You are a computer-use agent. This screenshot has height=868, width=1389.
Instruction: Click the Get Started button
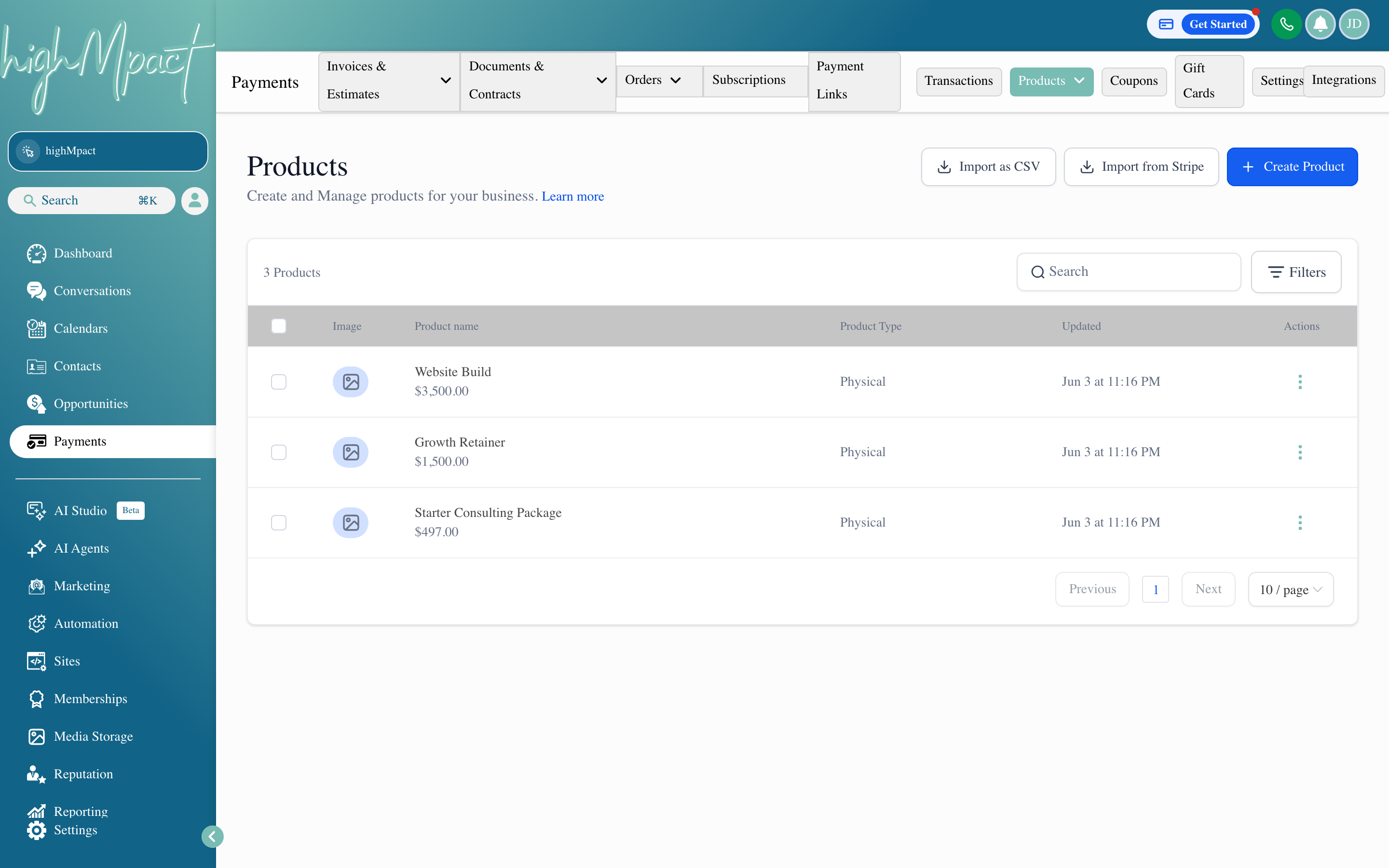click(1218, 24)
